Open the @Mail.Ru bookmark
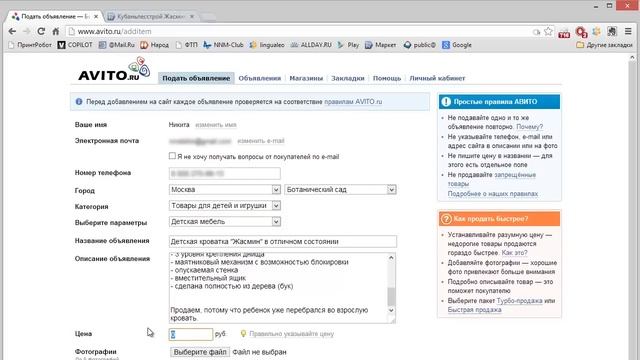Viewport: 640px width, 360px height. coord(117,45)
